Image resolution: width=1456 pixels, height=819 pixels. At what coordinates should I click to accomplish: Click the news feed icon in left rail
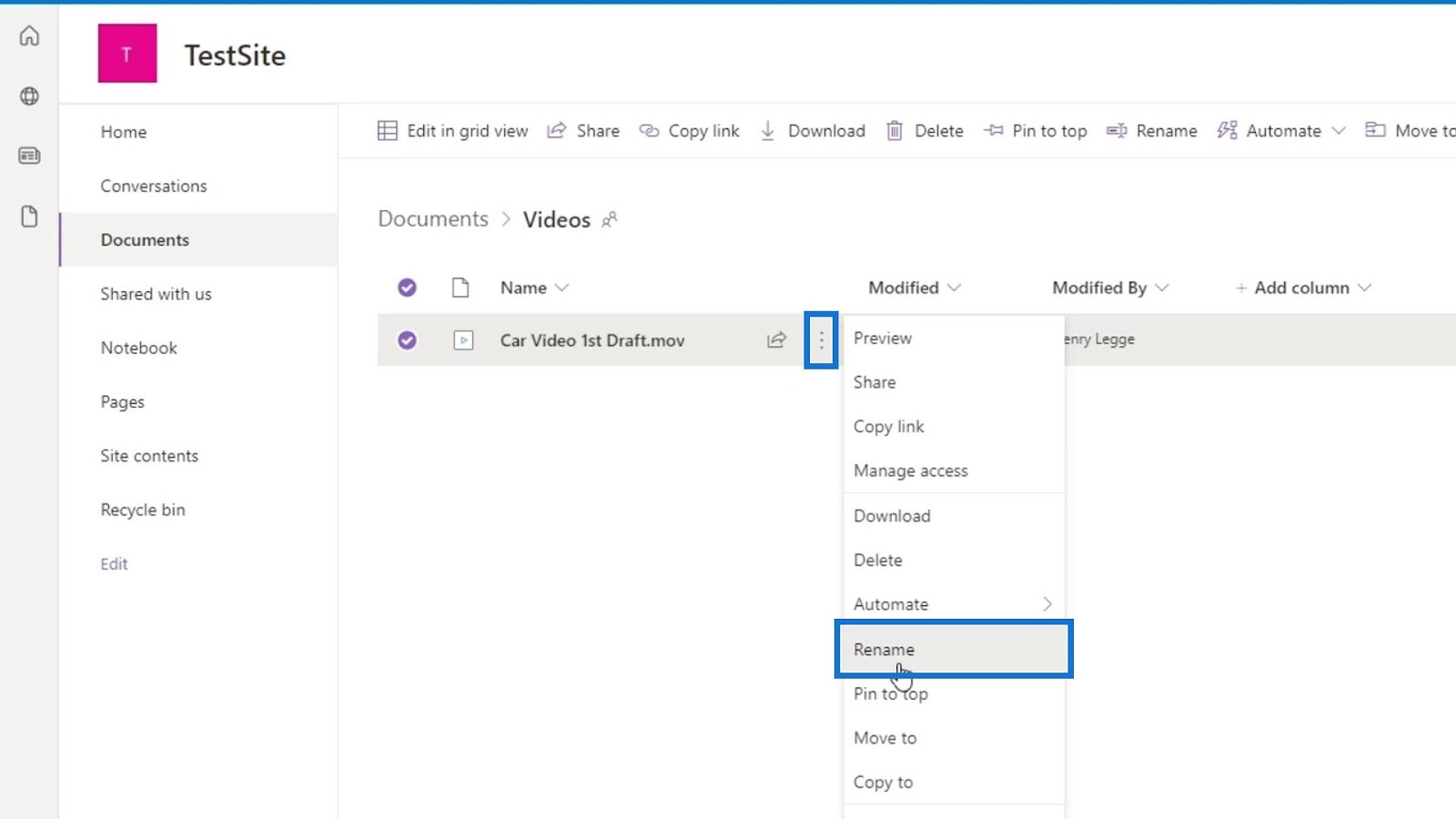tap(29, 156)
